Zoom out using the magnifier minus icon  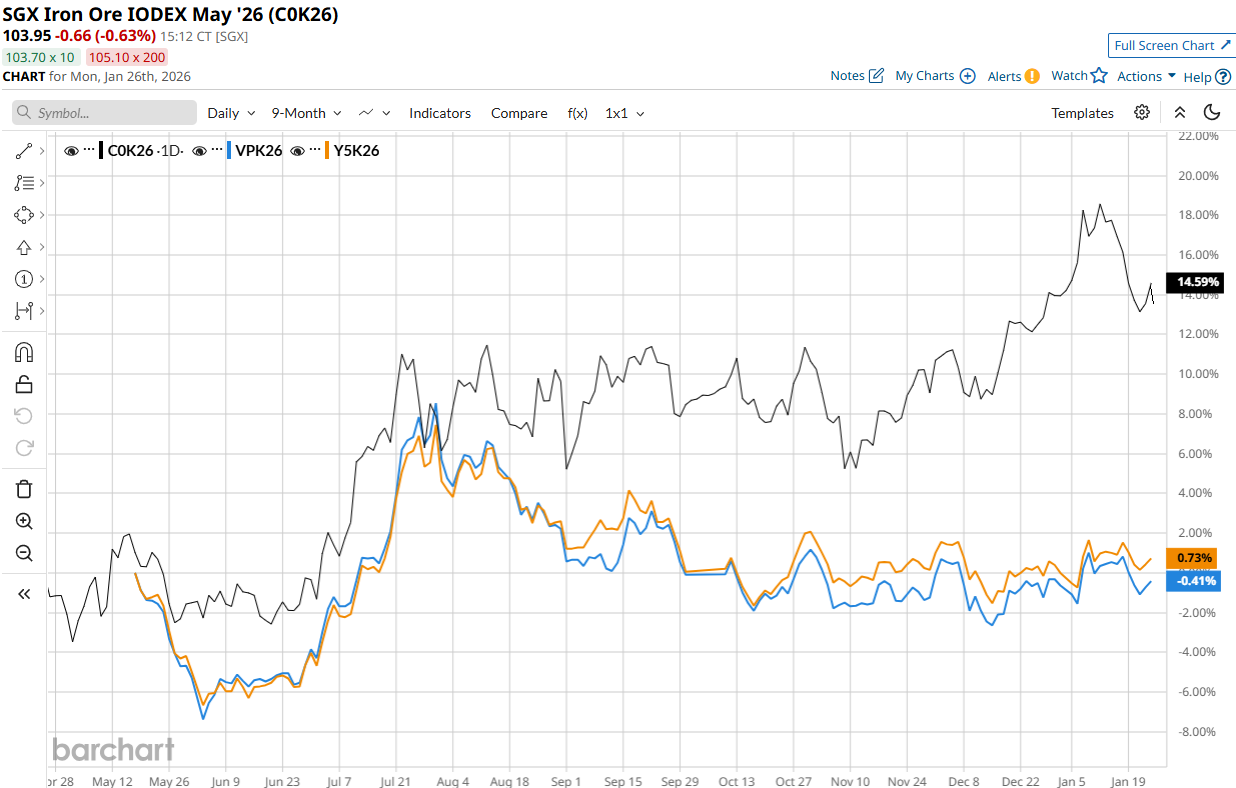(x=24, y=553)
